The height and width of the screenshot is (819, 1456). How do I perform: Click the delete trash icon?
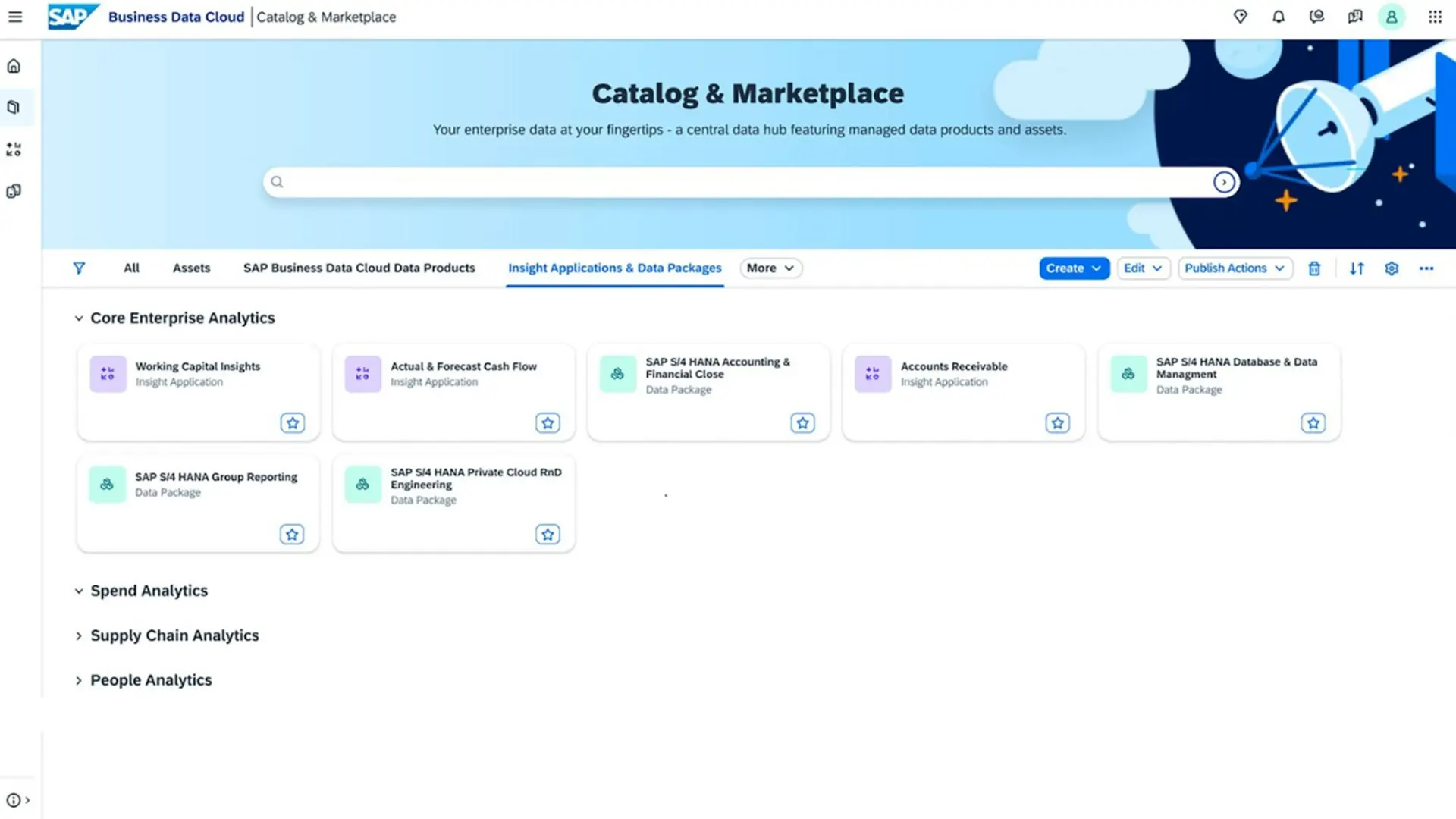[x=1315, y=268]
